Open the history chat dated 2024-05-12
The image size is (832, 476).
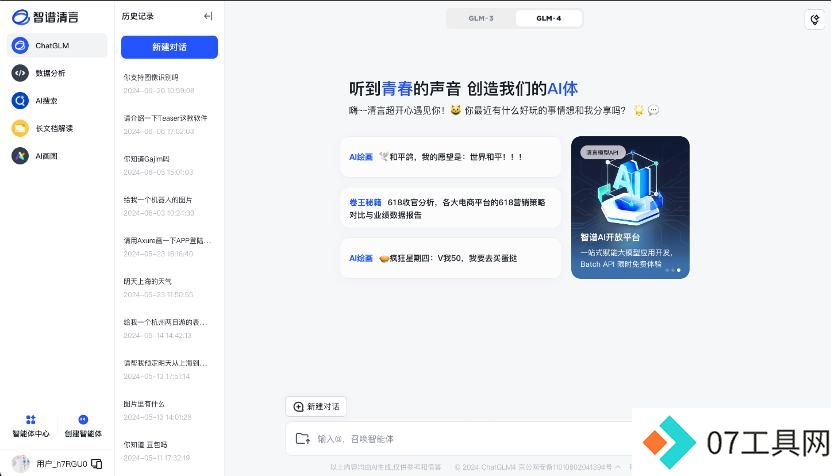click(x=169, y=369)
